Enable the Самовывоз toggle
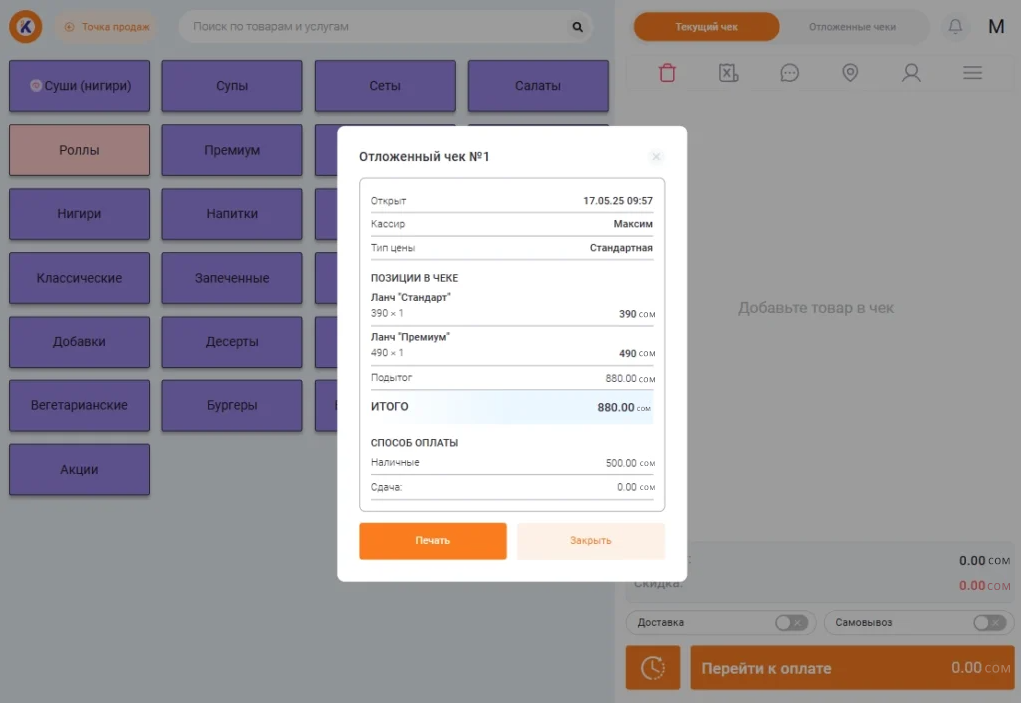The image size is (1021, 703). pos(988,623)
